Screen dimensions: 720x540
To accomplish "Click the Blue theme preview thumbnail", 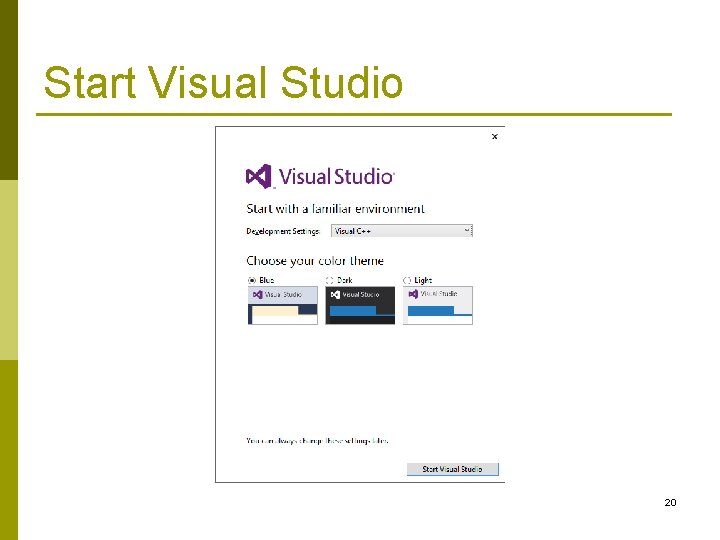I will (x=283, y=305).
